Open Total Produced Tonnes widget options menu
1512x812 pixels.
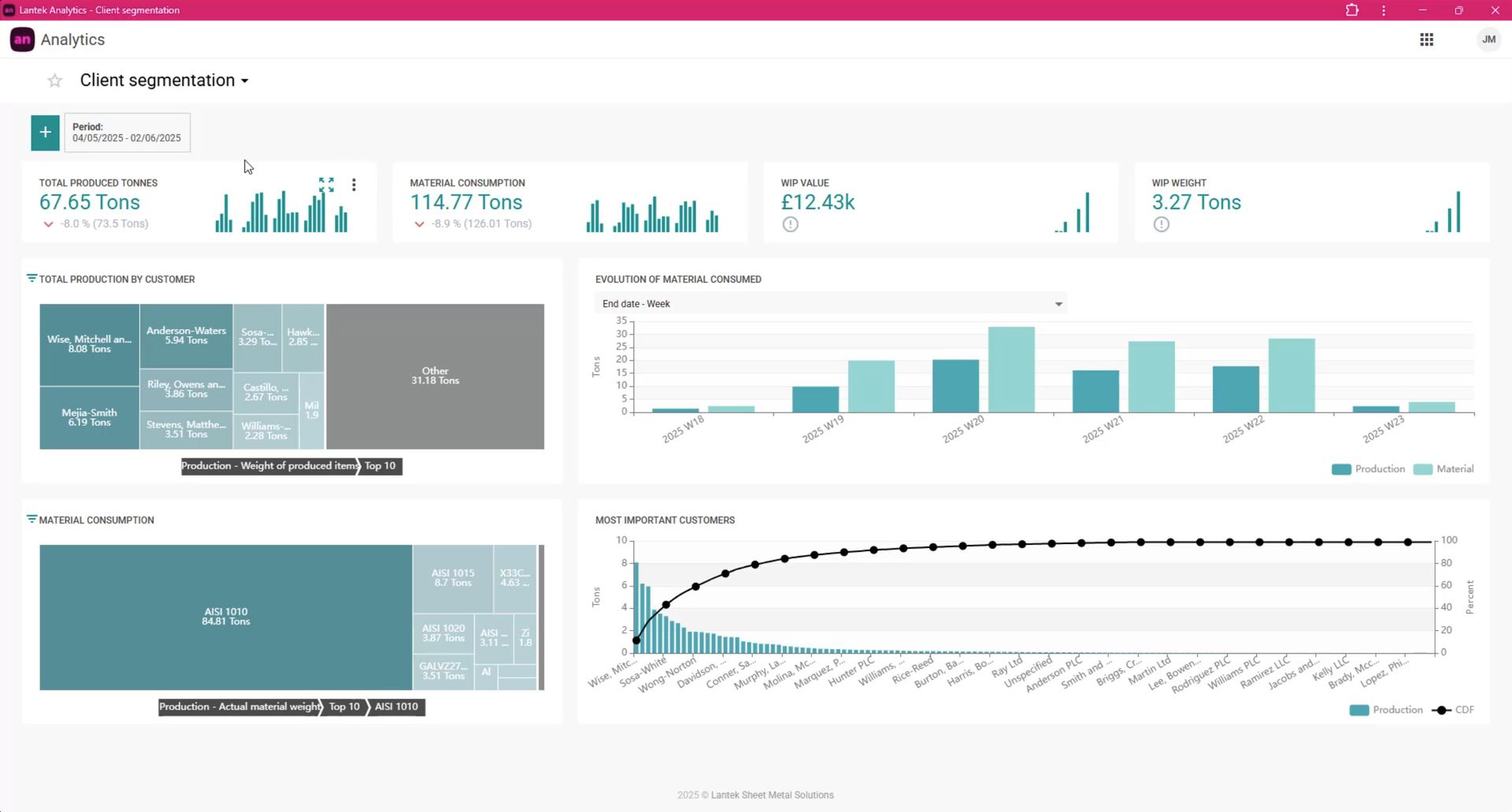pos(354,184)
